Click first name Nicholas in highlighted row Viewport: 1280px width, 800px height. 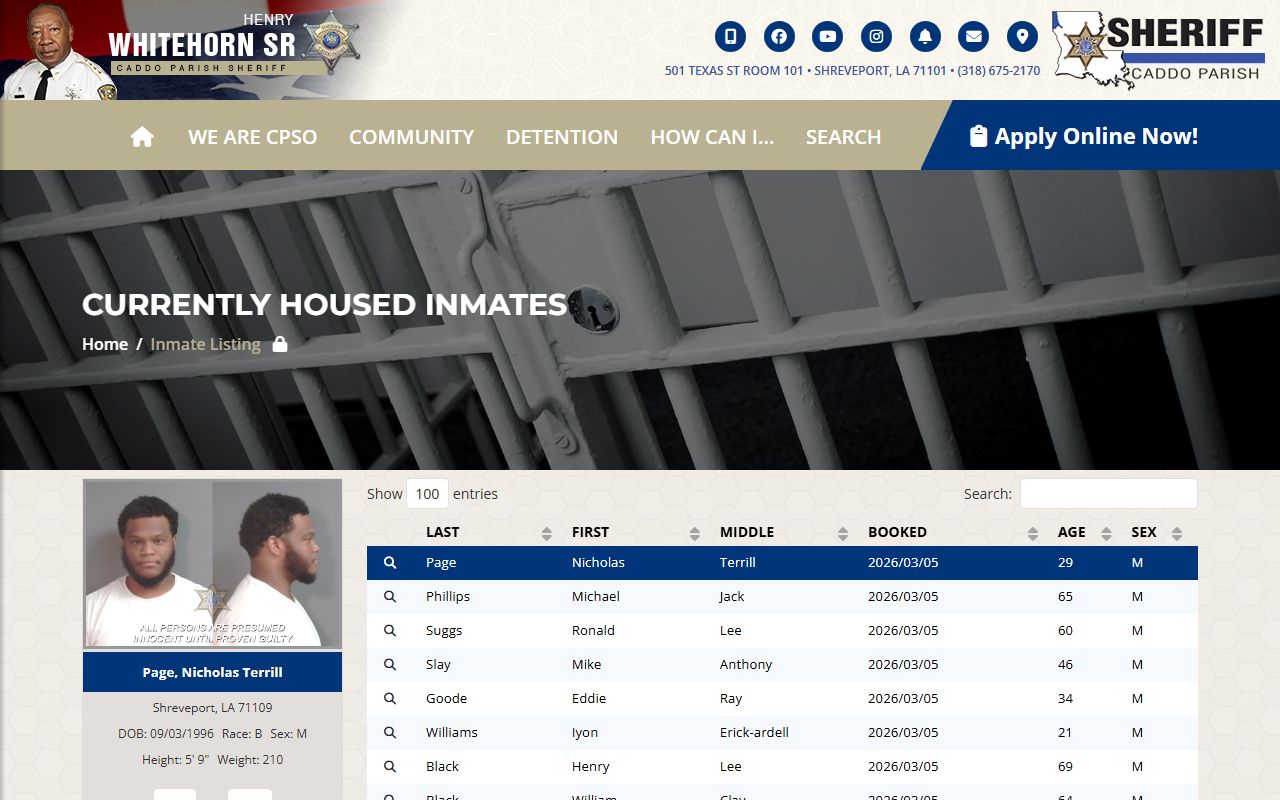click(x=598, y=563)
